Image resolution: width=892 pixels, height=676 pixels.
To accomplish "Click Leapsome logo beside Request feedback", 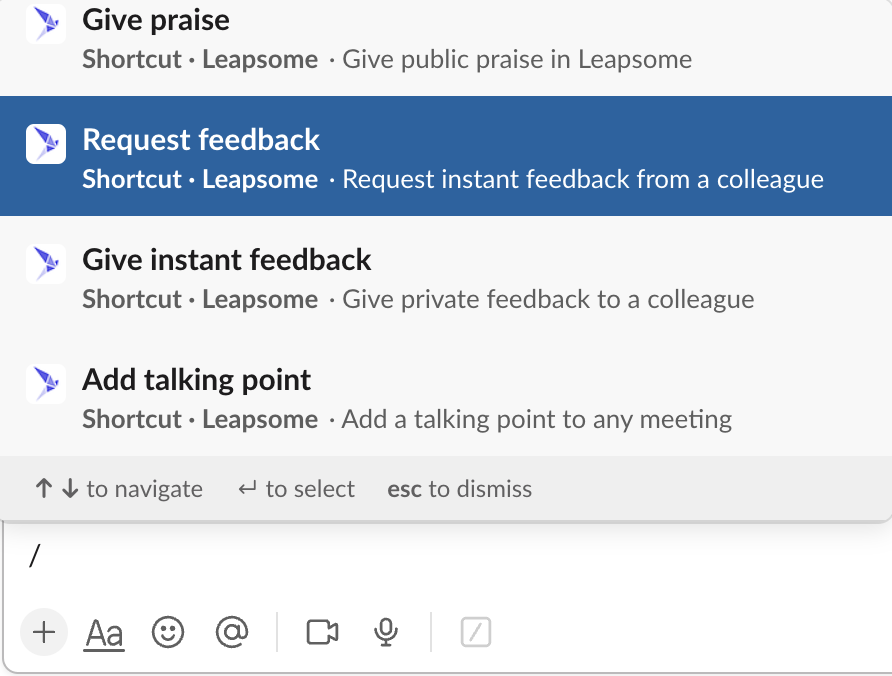I will (x=45, y=144).
